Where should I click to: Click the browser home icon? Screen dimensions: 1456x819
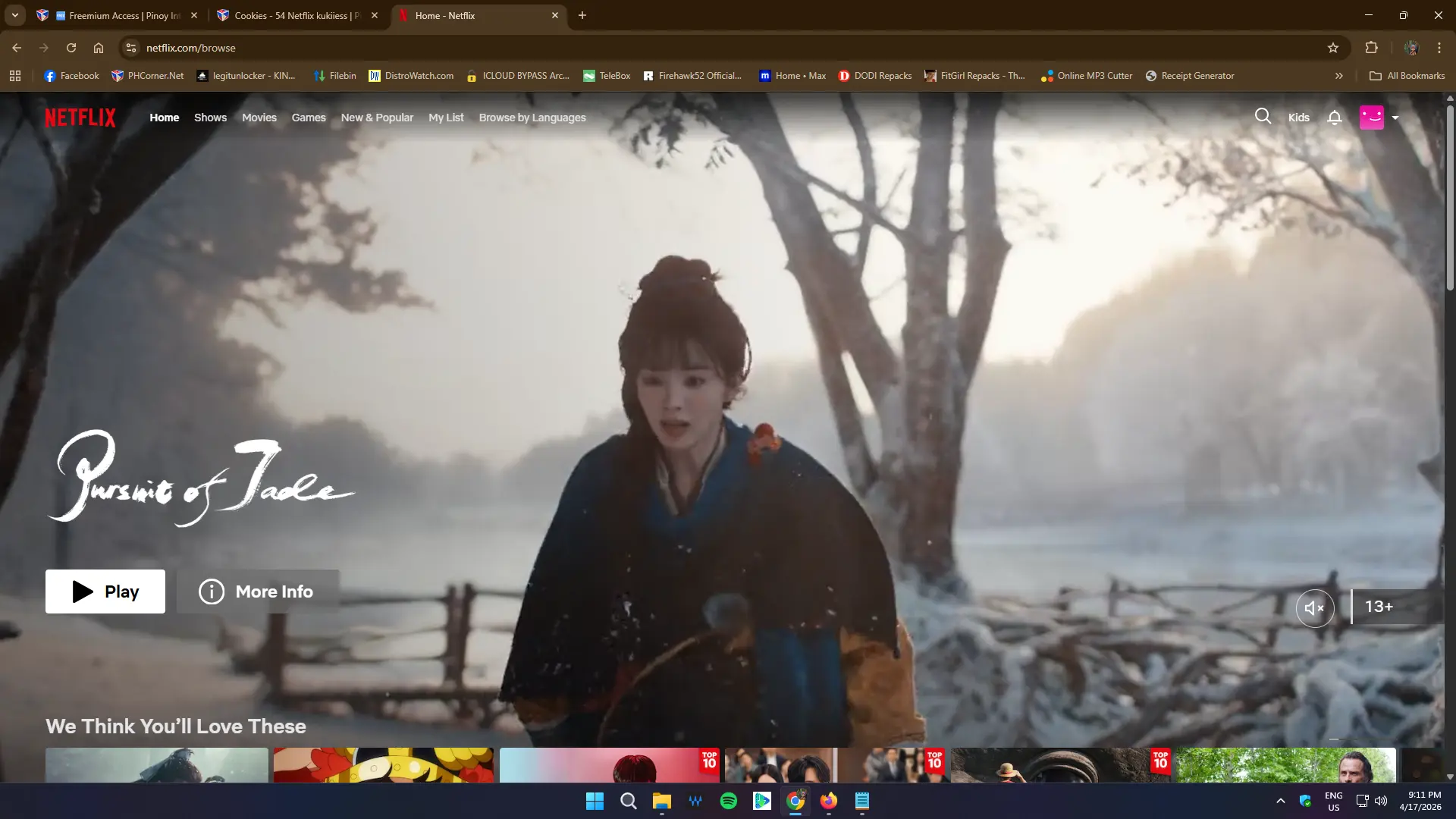[99, 48]
